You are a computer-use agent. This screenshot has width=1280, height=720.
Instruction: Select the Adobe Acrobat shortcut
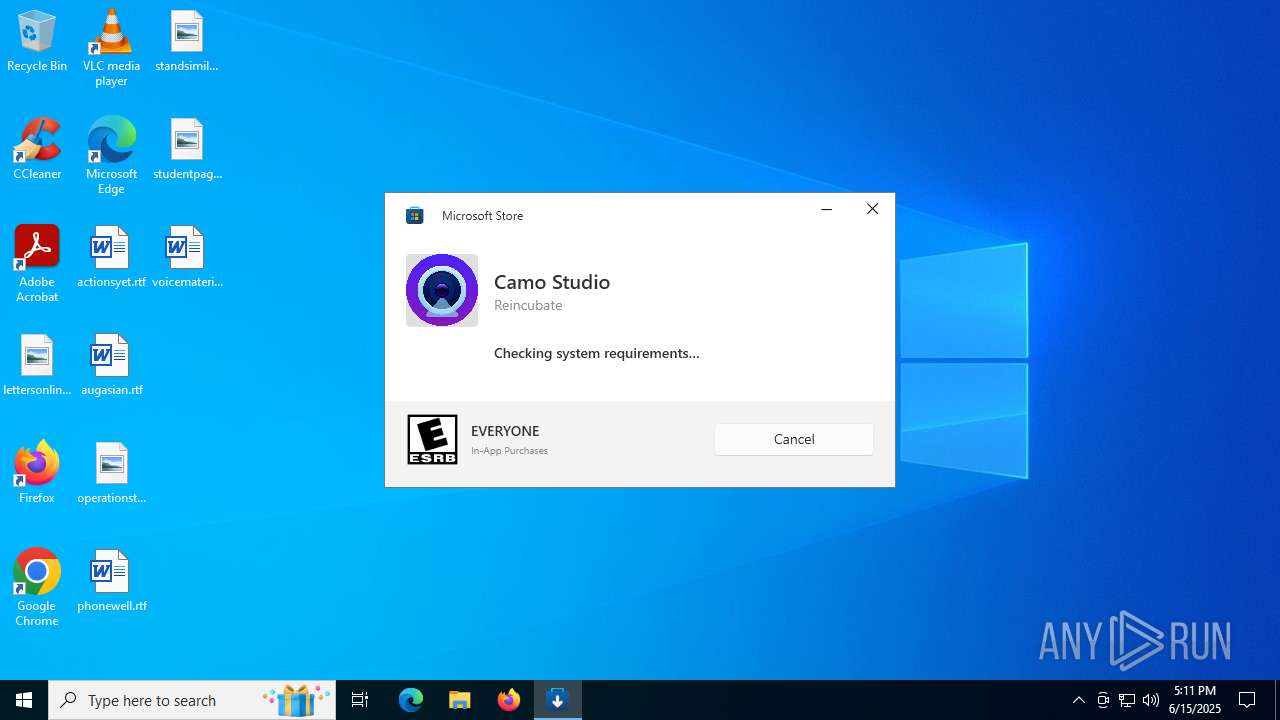pos(37,264)
